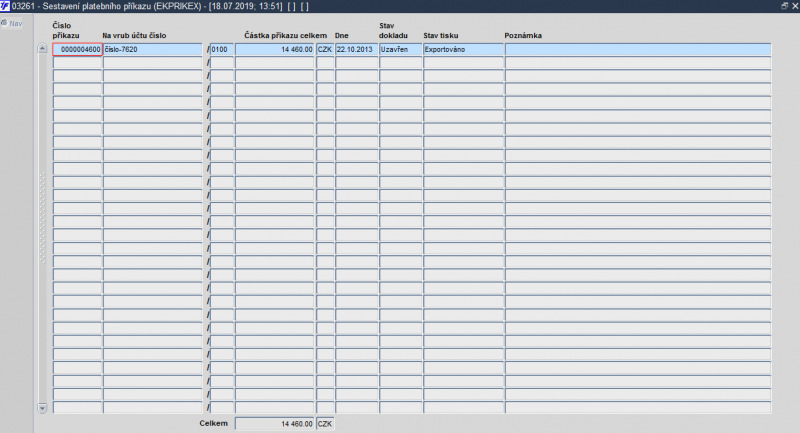
Task: Click scroll up arrow of records list
Action: point(42,48)
